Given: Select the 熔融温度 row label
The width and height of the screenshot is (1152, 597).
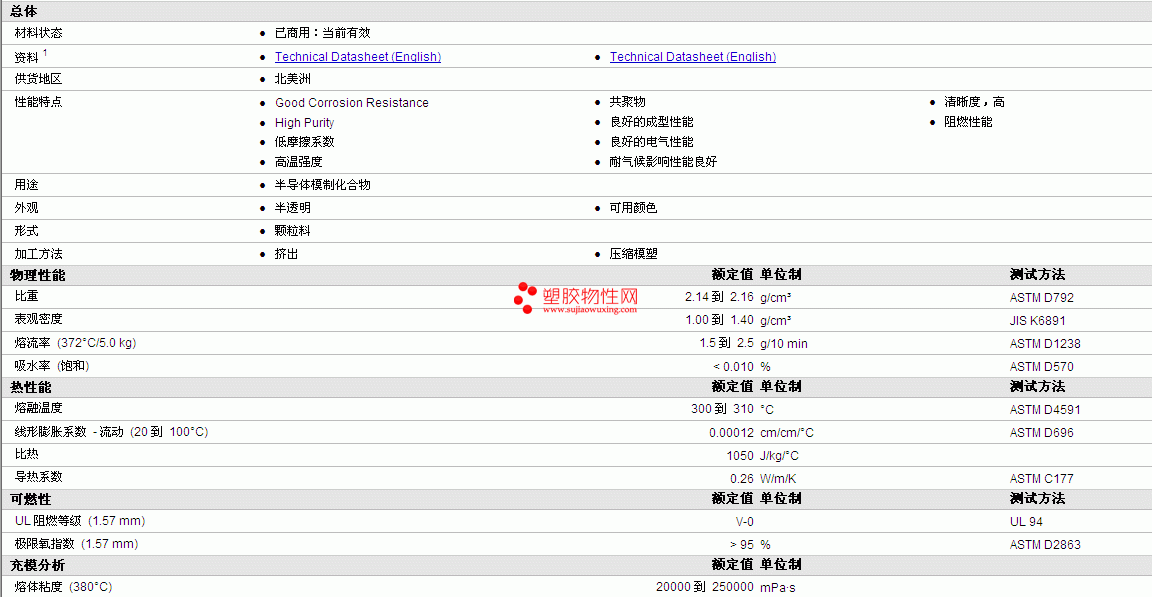Looking at the screenshot, I should [38, 408].
